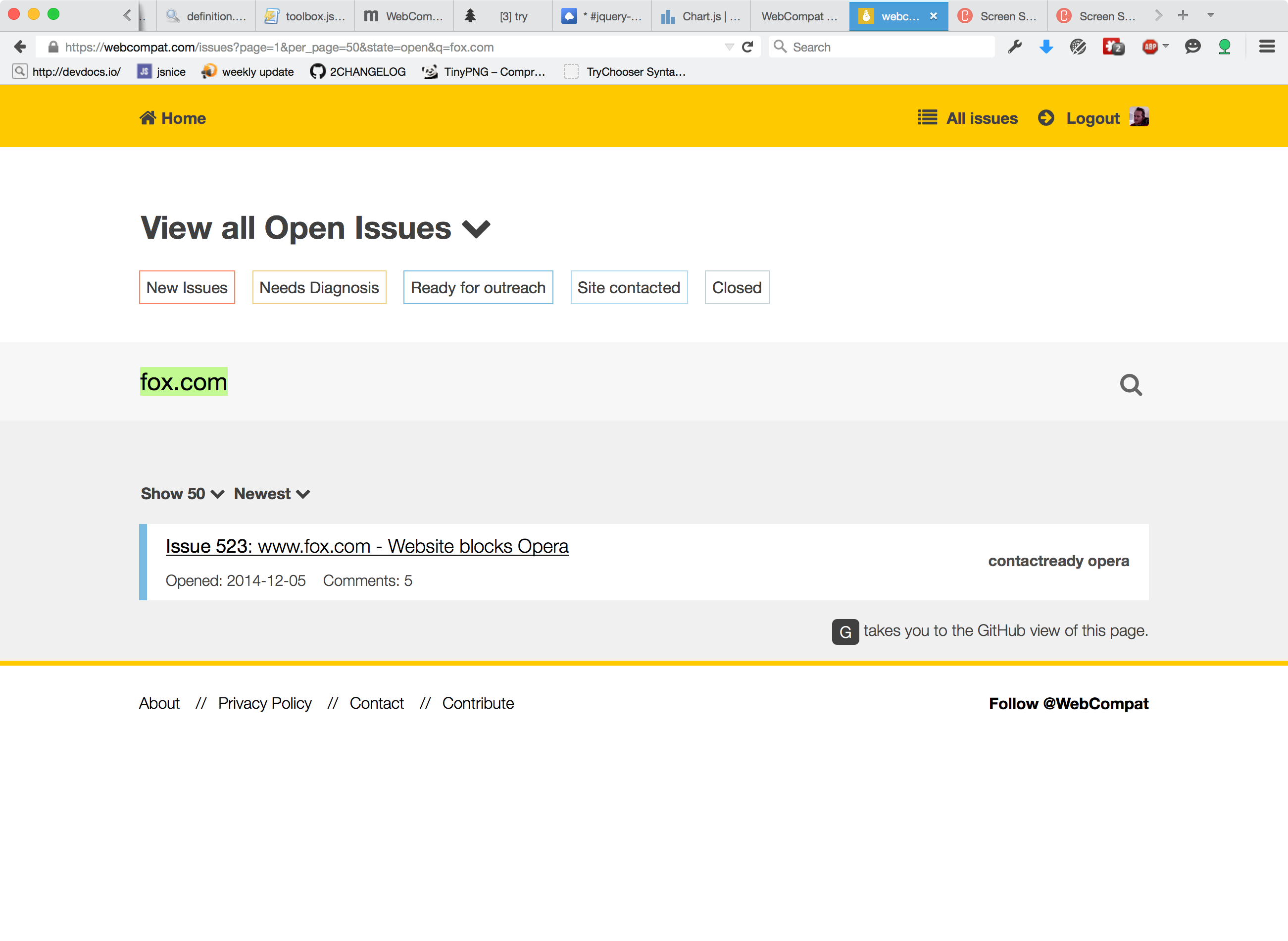
Task: Toggle the Site contacted filter
Action: [628, 288]
